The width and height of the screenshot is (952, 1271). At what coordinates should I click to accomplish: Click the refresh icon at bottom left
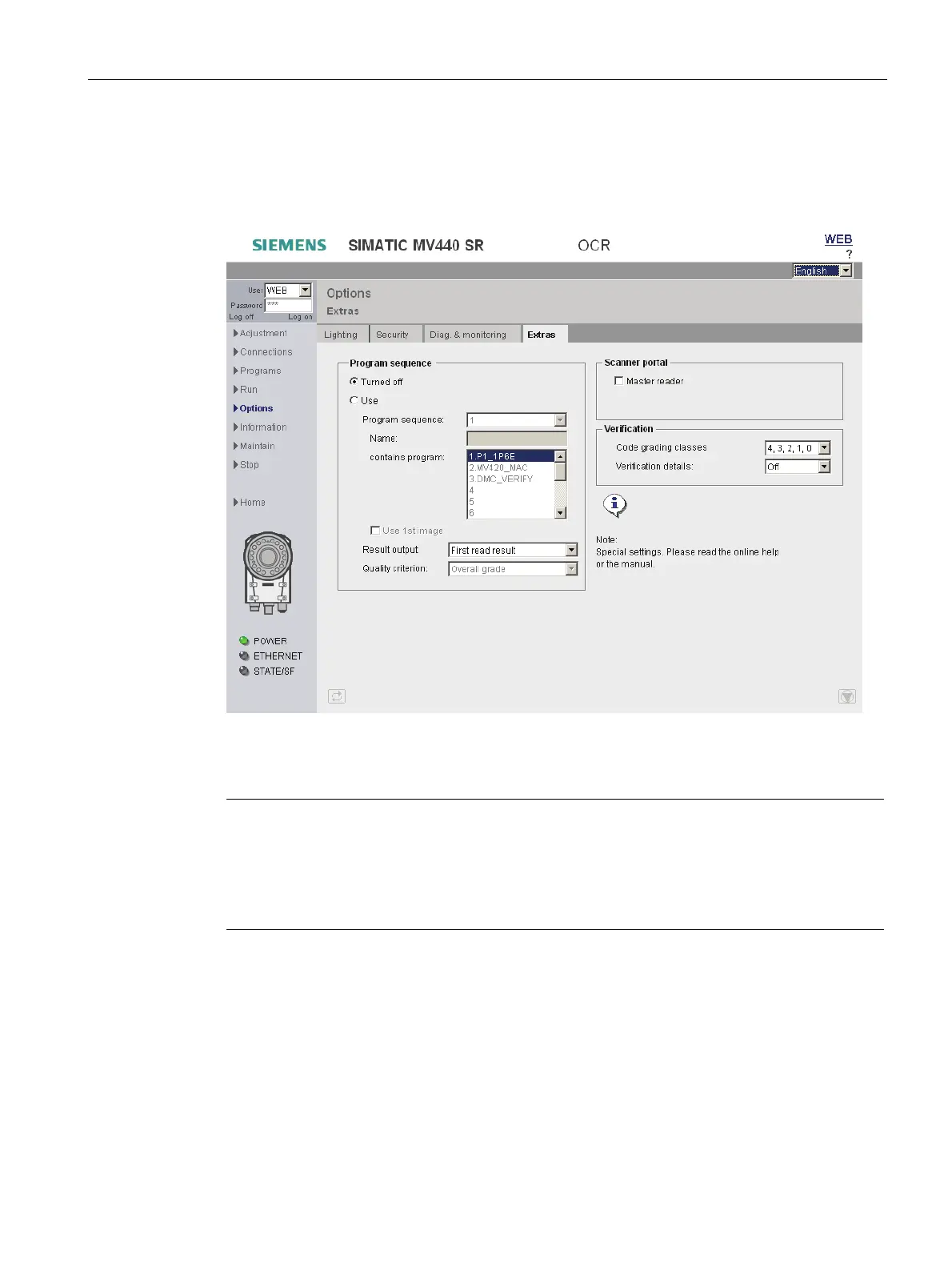pos(337,696)
